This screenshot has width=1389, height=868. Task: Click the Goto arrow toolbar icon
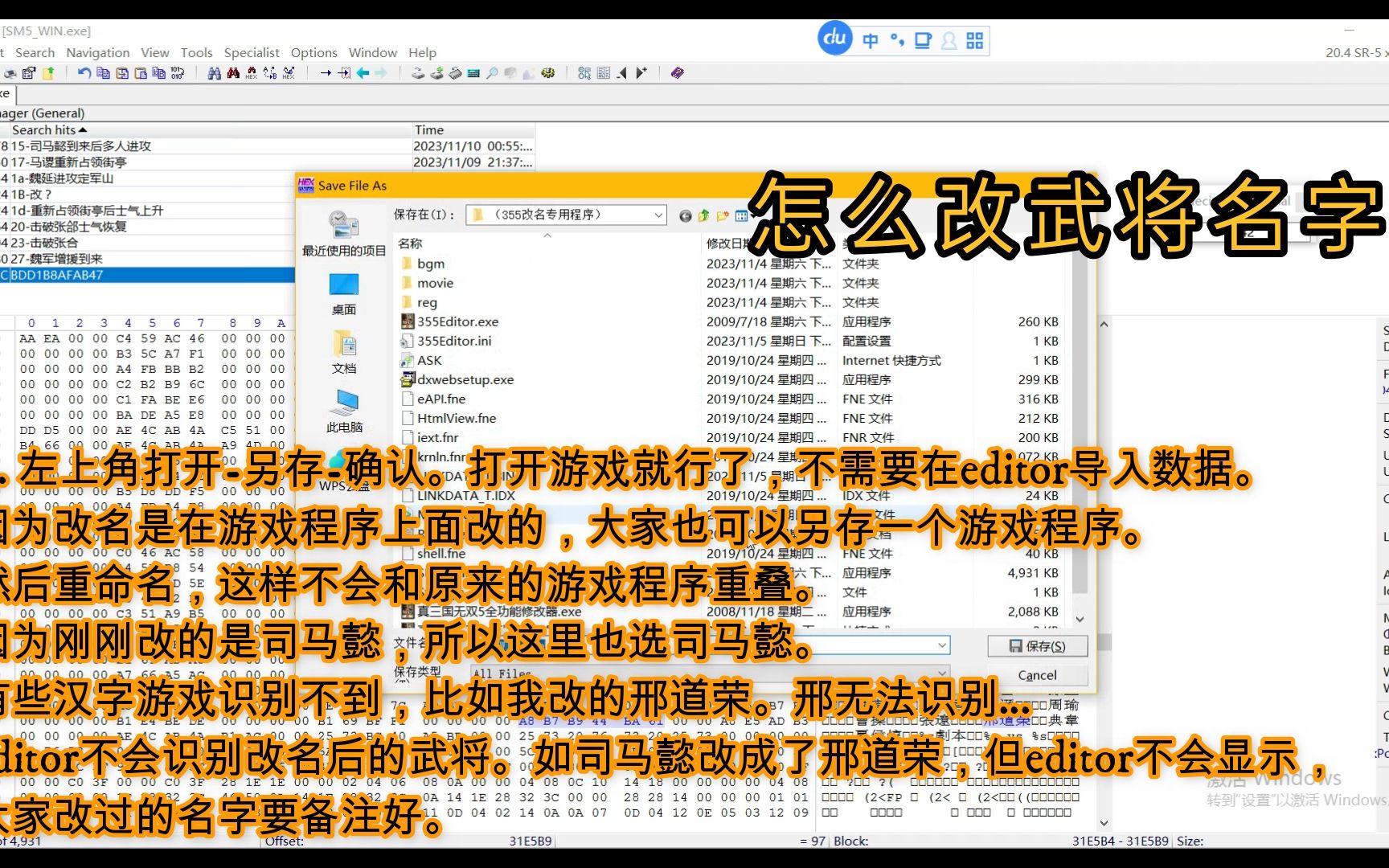point(326,73)
